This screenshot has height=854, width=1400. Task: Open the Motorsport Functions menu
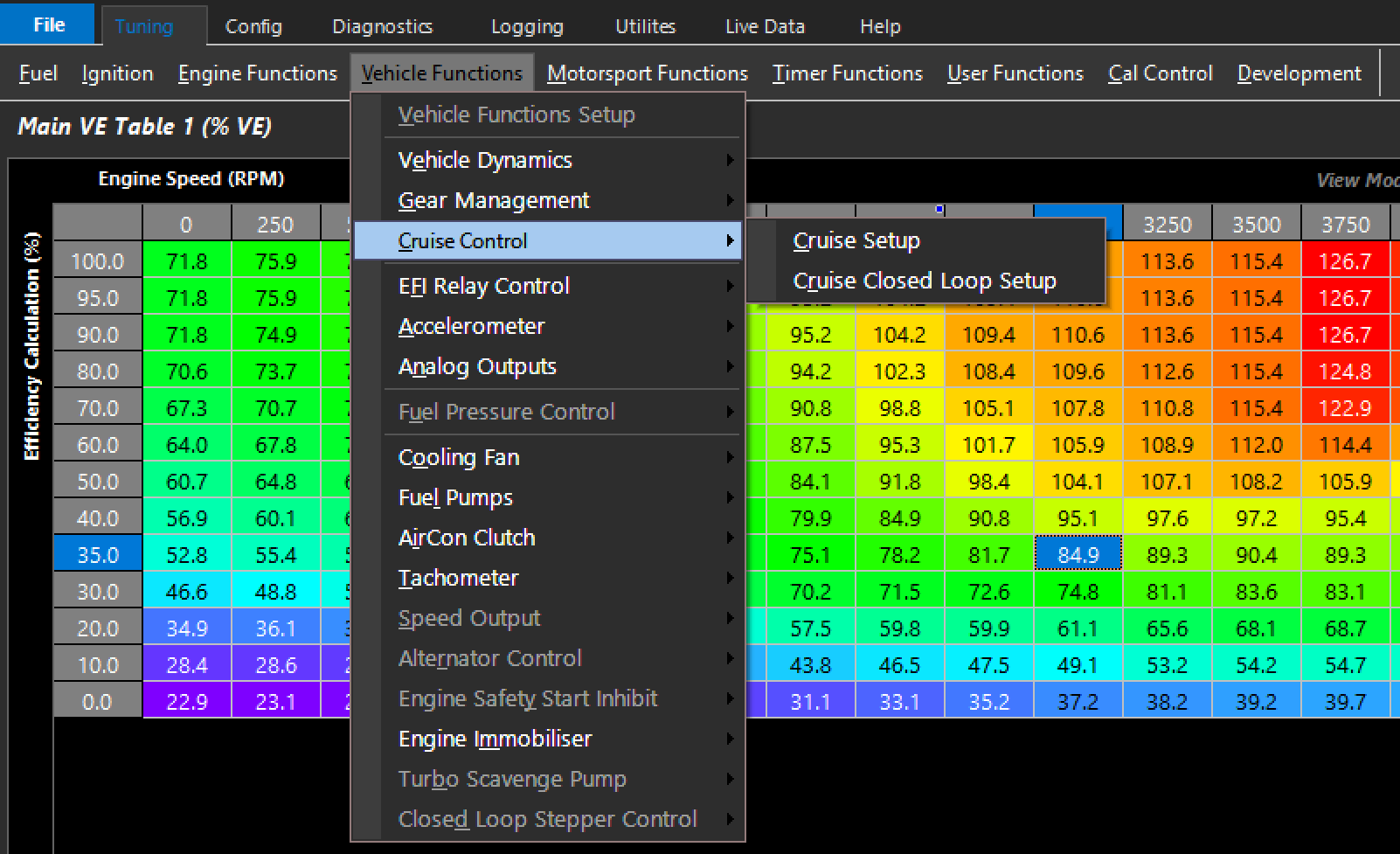pyautogui.click(x=648, y=73)
